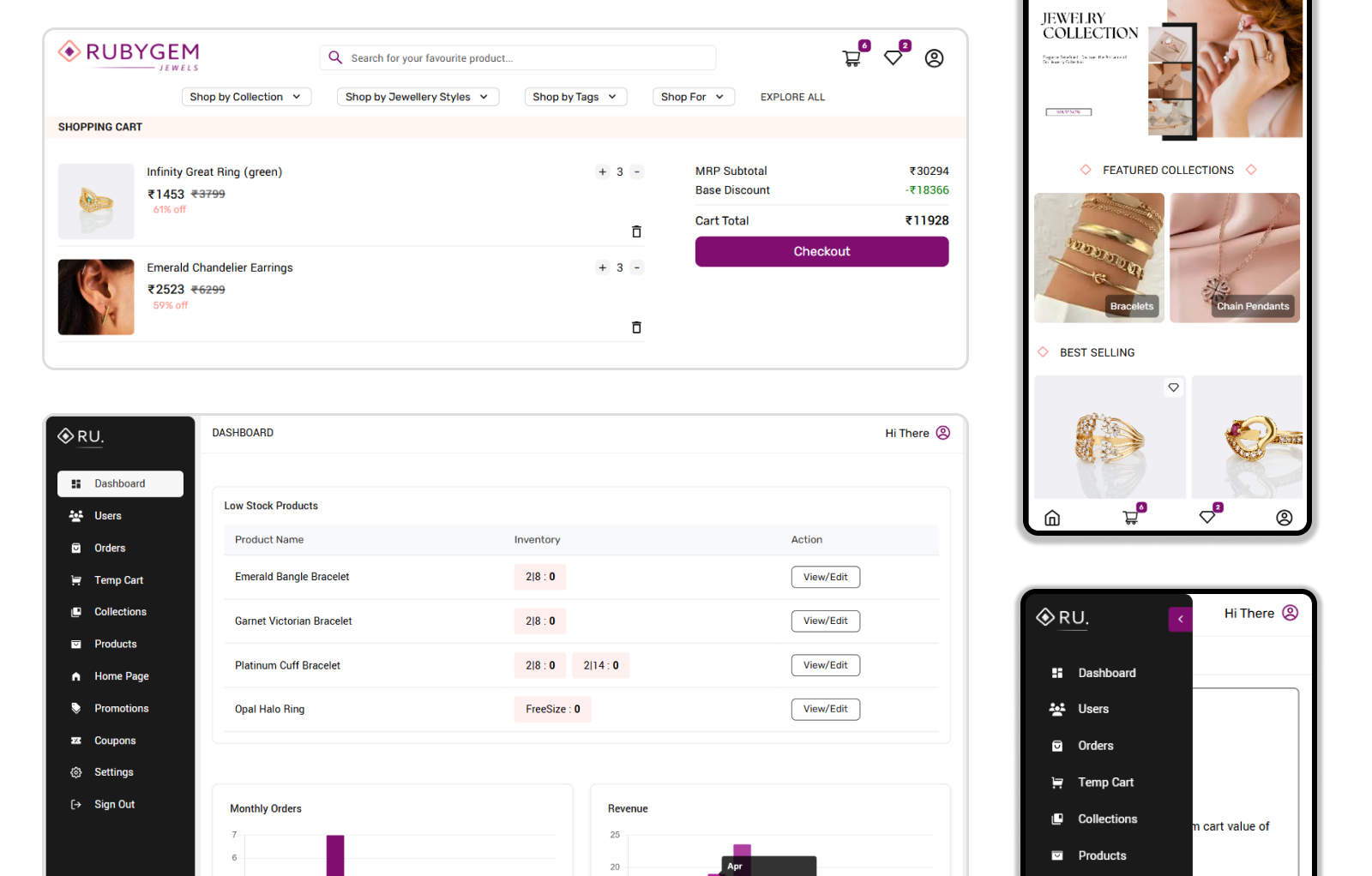The image size is (1372, 876).
Task: Open Promotions in admin sidebar
Action: (120, 708)
